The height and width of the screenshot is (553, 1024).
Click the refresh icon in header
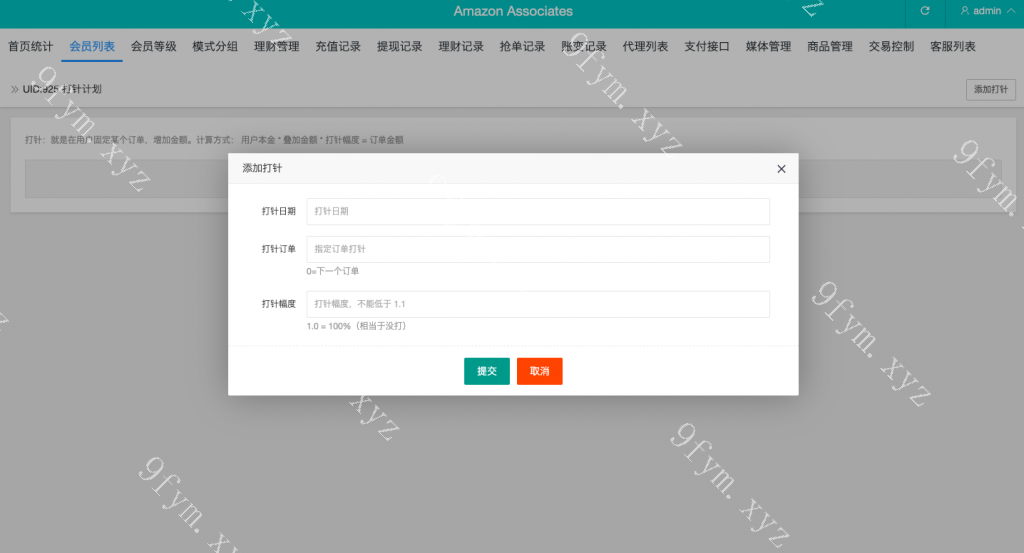(925, 10)
